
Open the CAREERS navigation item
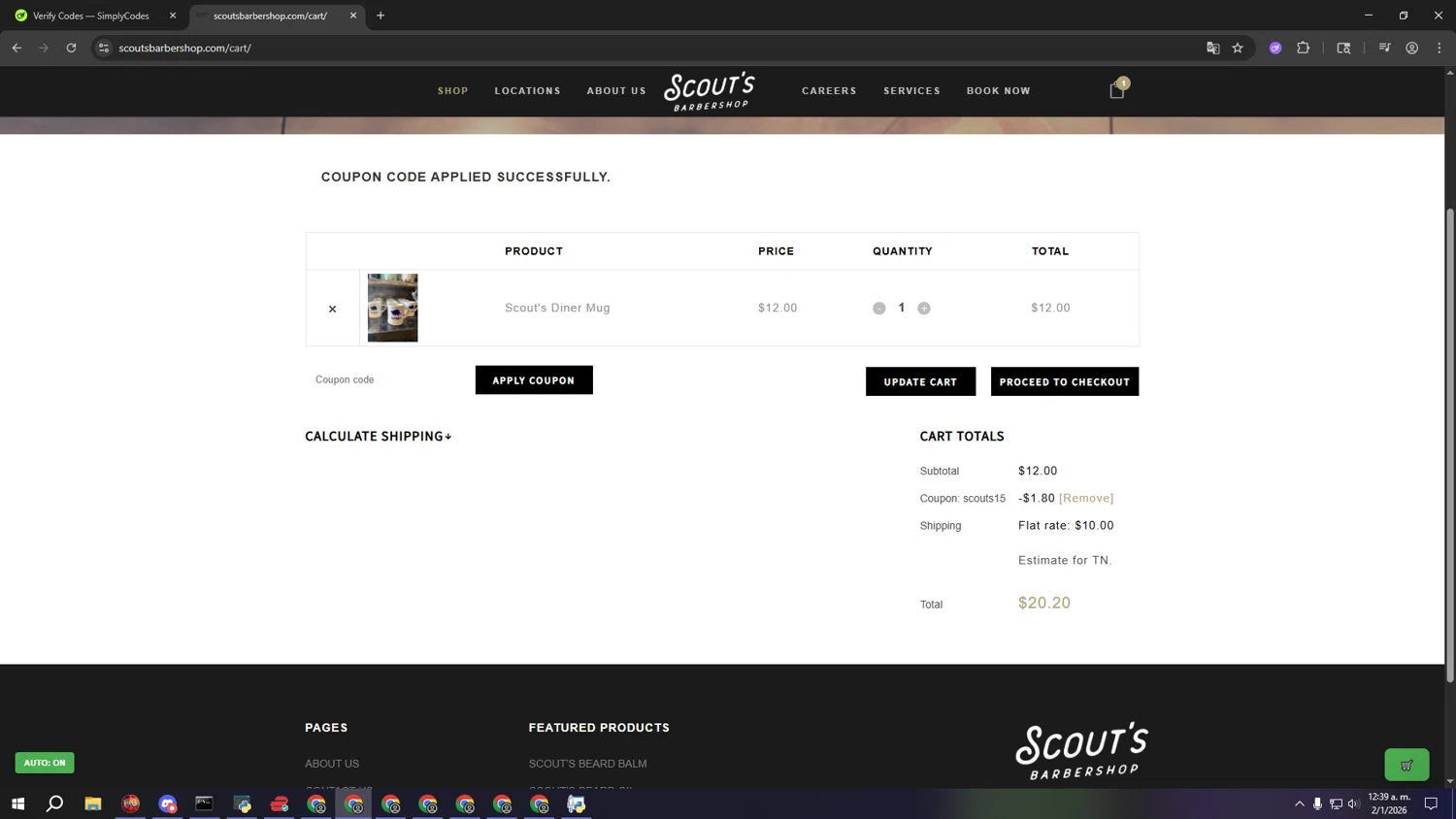click(829, 91)
